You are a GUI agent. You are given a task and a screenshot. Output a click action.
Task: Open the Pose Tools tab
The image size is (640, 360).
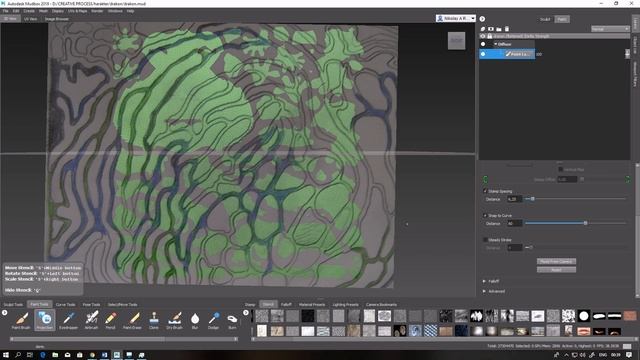pos(91,304)
